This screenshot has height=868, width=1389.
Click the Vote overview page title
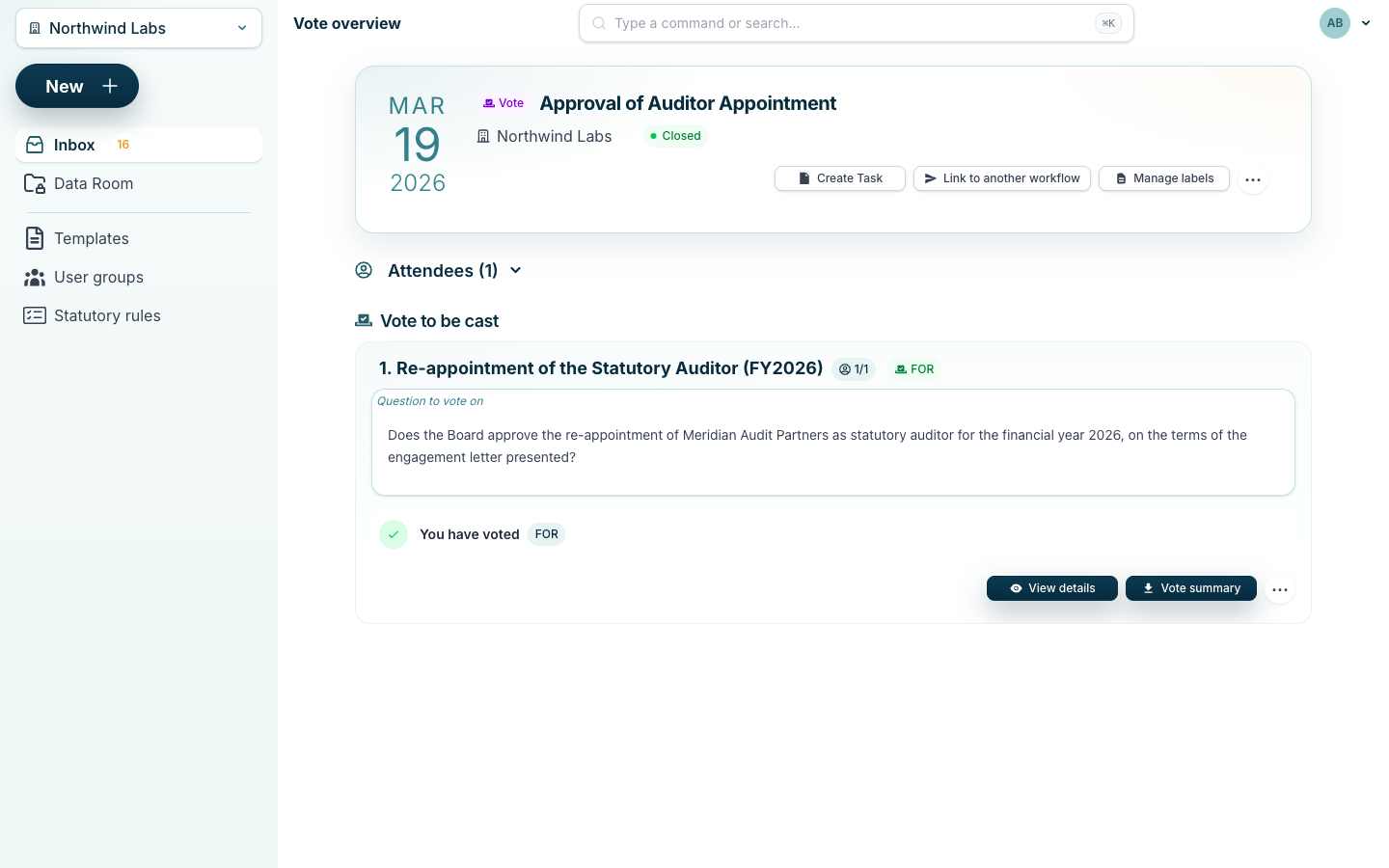(x=347, y=23)
